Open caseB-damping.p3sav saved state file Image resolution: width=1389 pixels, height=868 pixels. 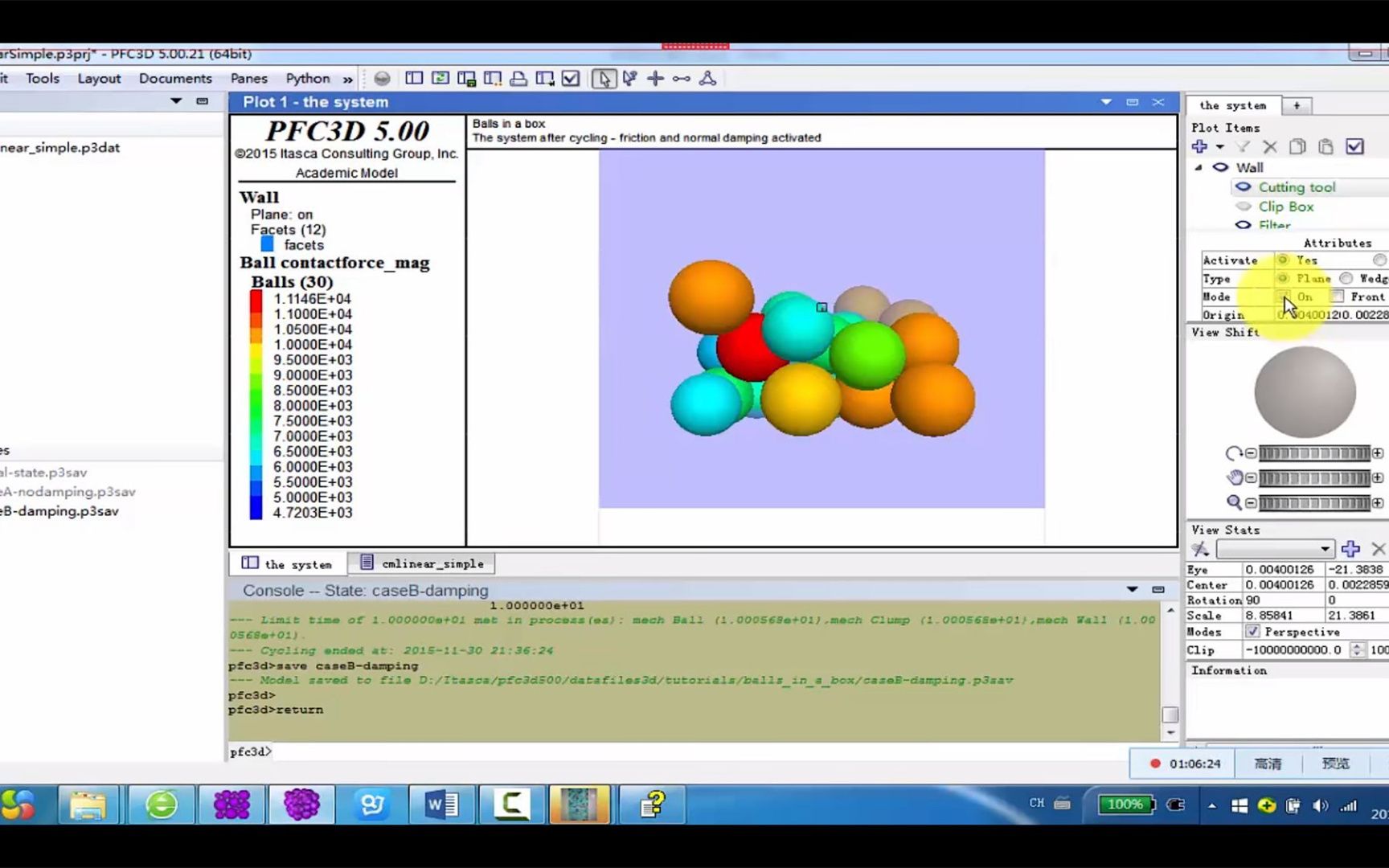pos(60,511)
